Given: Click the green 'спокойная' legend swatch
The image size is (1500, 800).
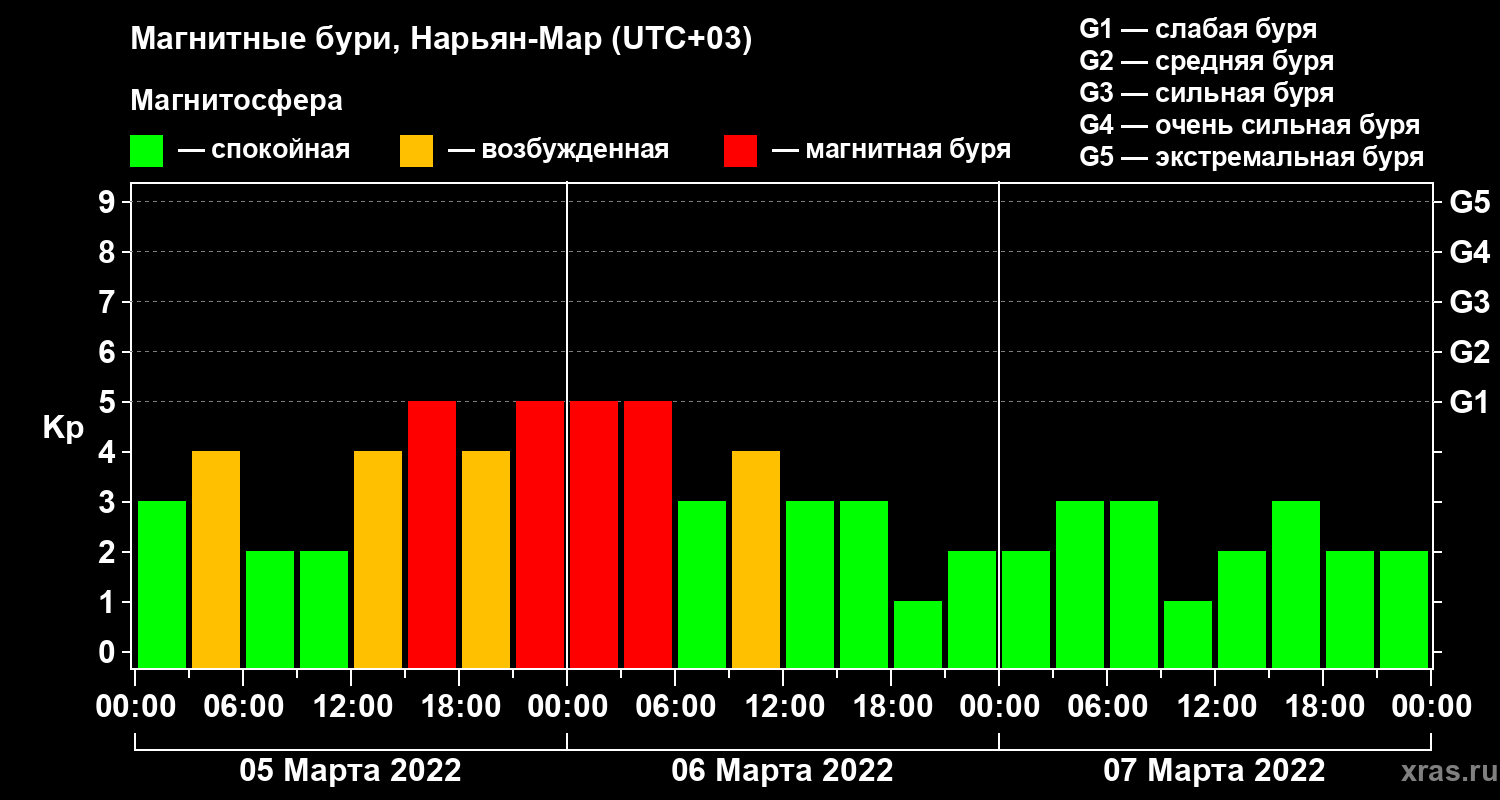Looking at the screenshot, I should click(x=146, y=151).
